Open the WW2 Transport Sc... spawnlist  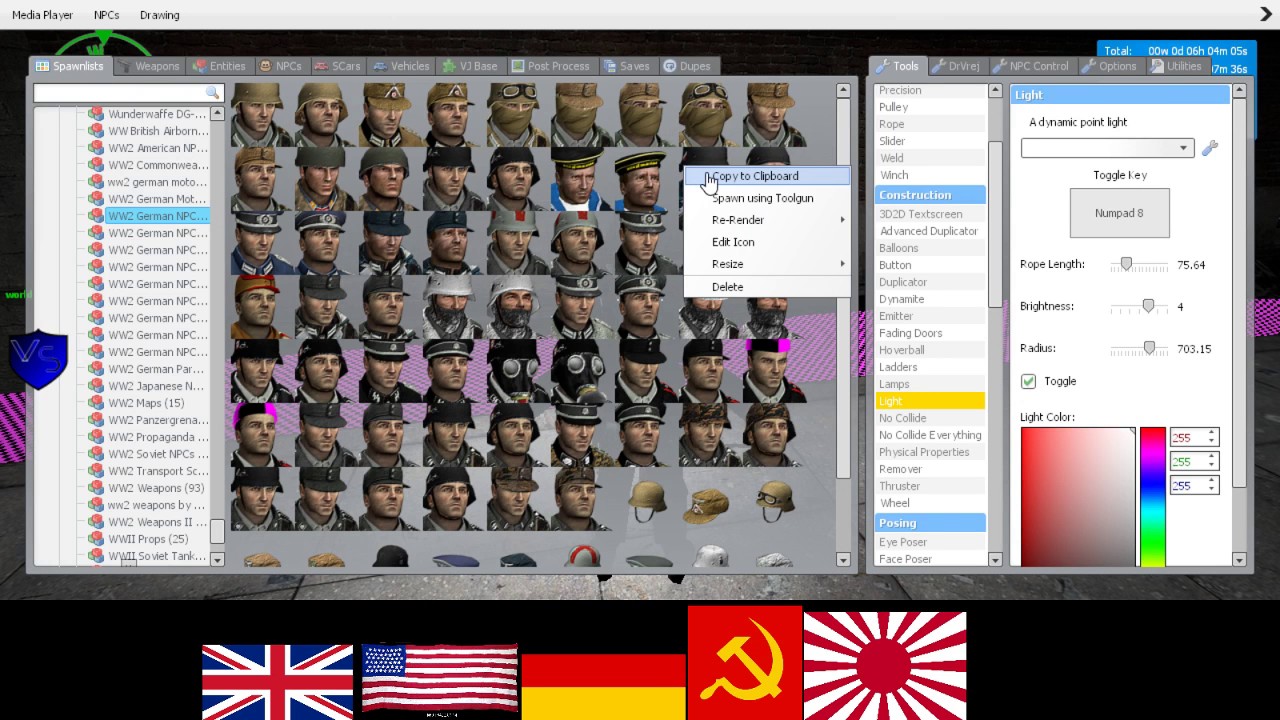(158, 471)
